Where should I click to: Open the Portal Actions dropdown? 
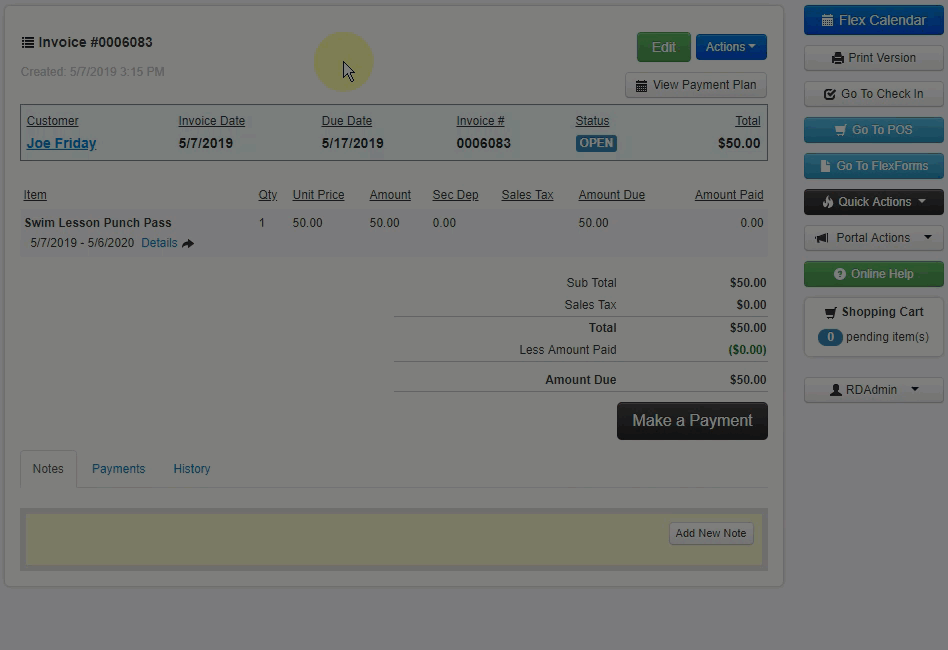coord(873,238)
